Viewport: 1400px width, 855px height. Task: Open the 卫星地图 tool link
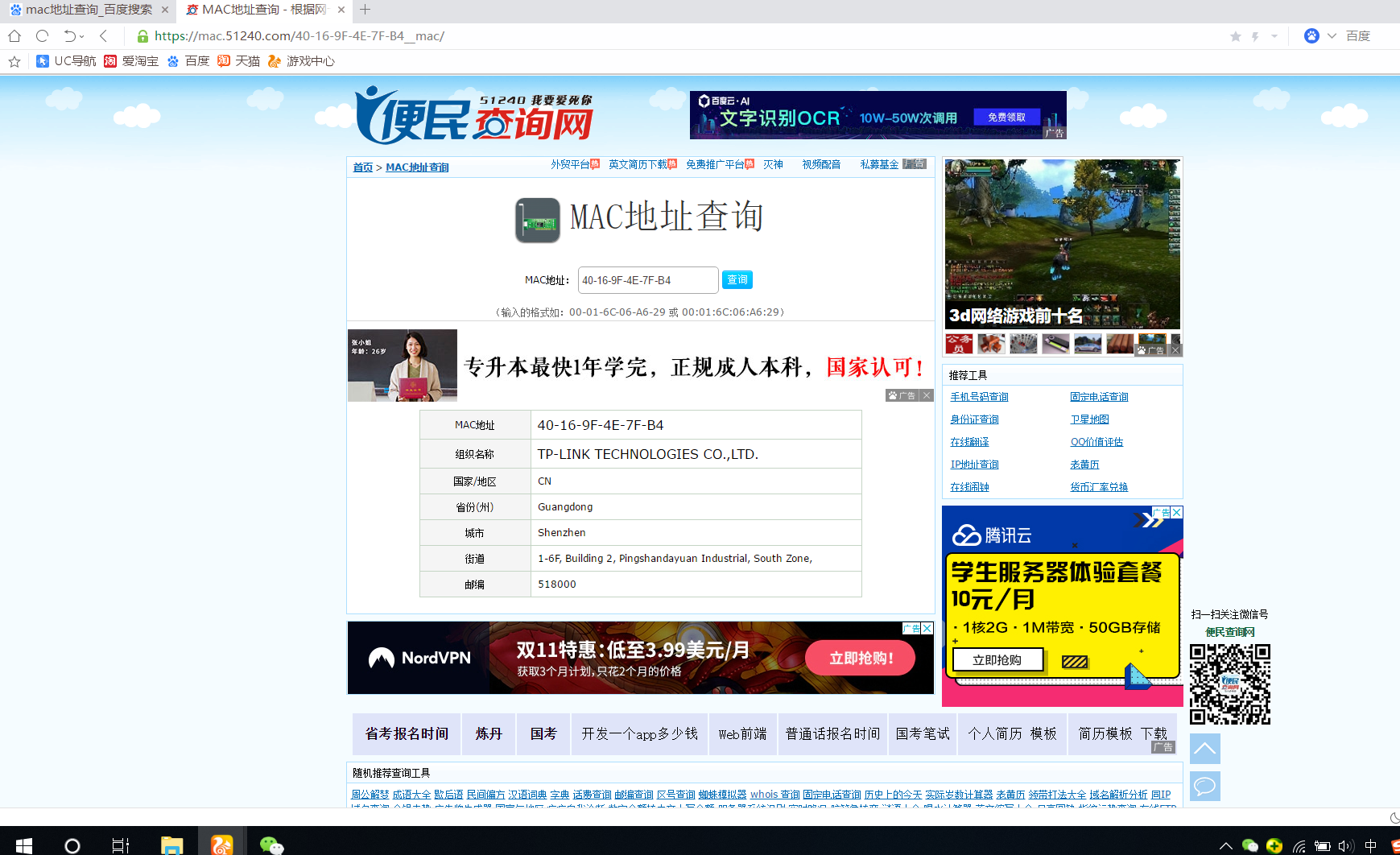click(x=1089, y=419)
